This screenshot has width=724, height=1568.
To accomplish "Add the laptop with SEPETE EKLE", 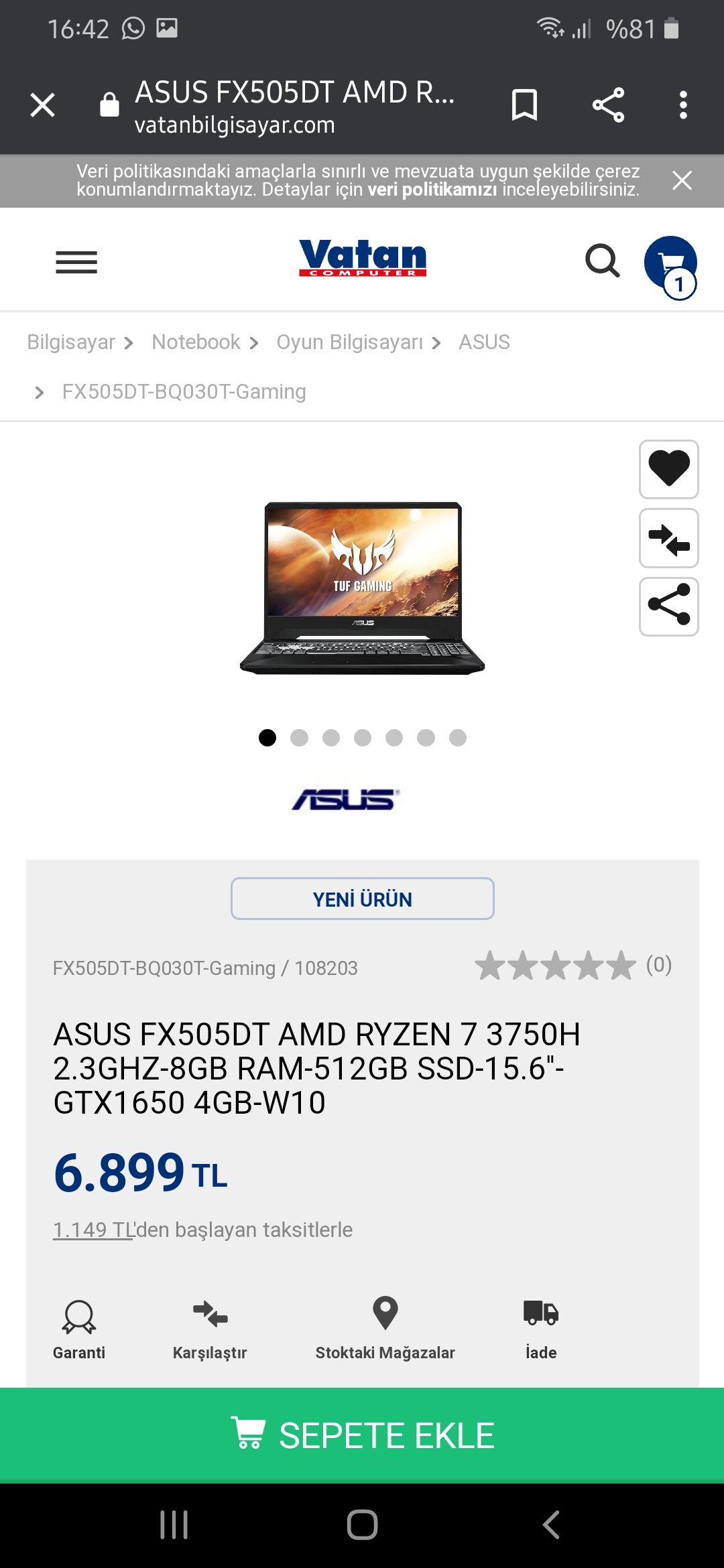I will click(x=362, y=1435).
